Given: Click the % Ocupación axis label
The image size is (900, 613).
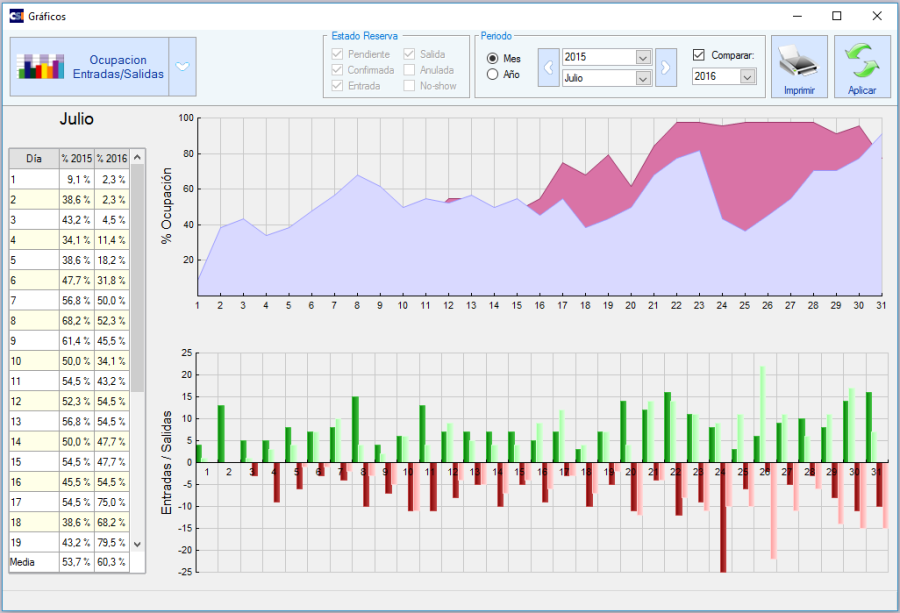Looking at the screenshot, I should click(x=166, y=206).
